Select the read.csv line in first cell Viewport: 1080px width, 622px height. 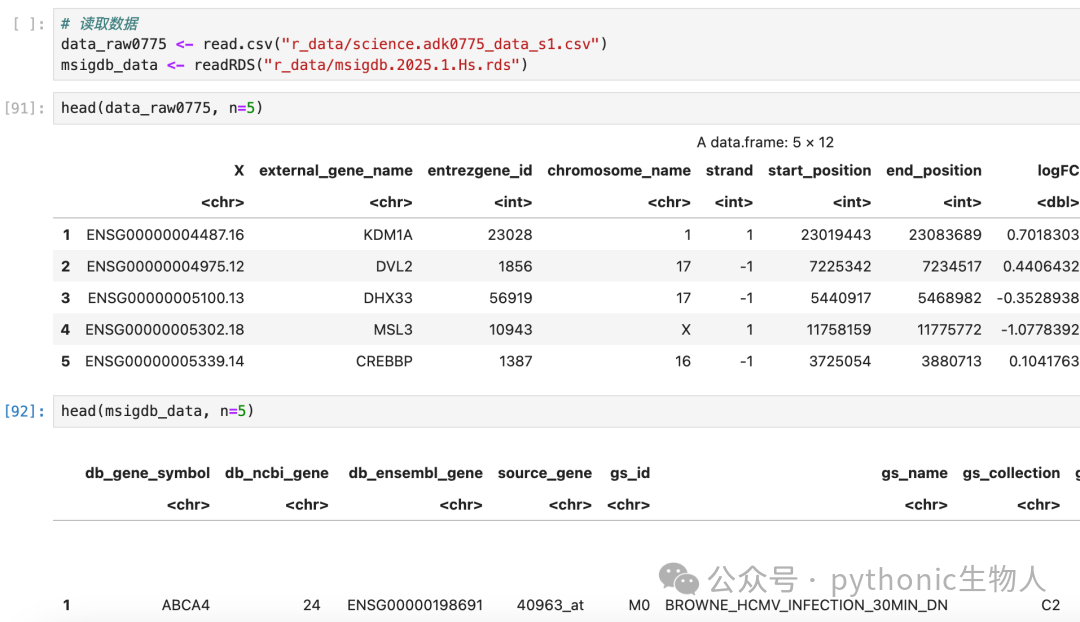334,44
